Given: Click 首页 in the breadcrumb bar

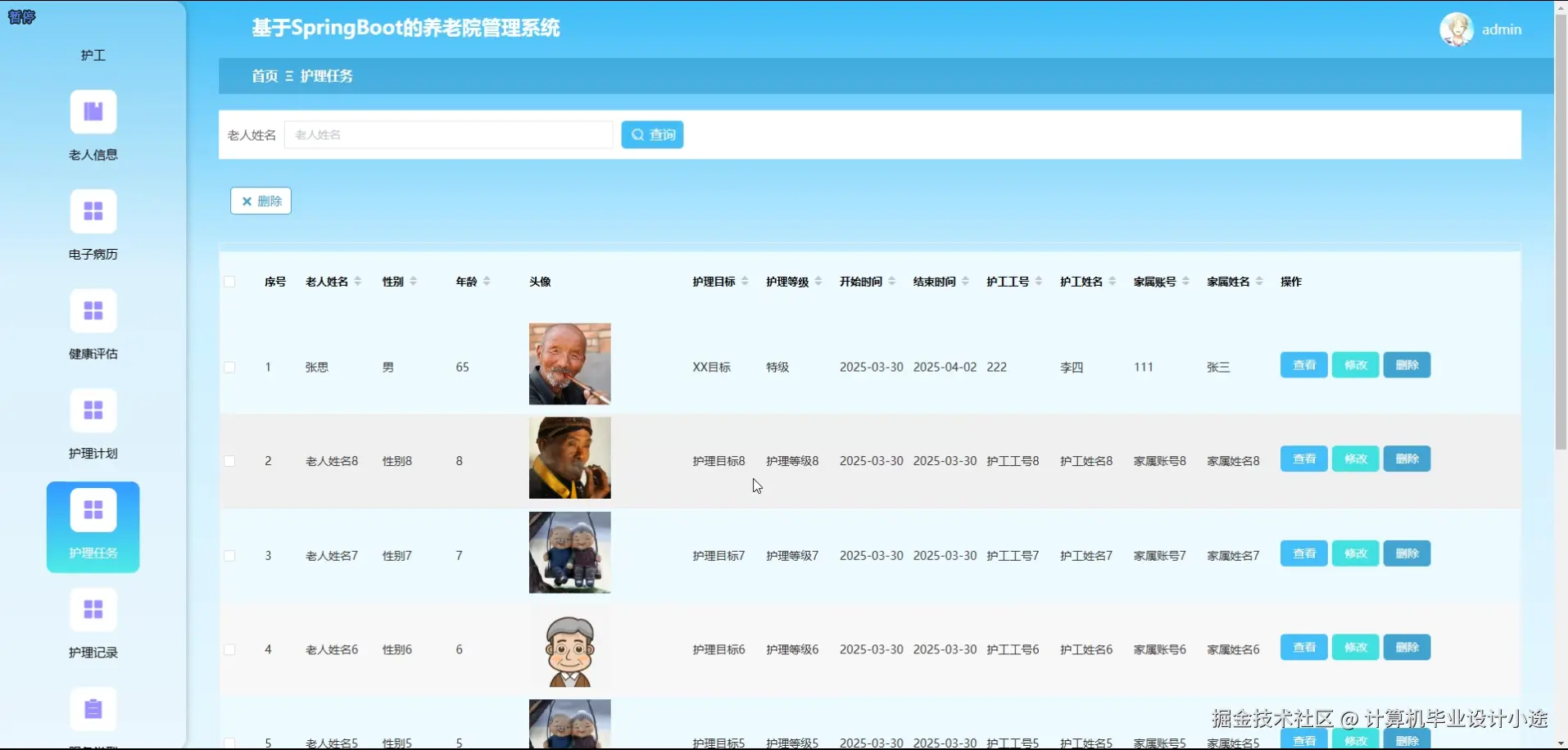Looking at the screenshot, I should [x=264, y=75].
